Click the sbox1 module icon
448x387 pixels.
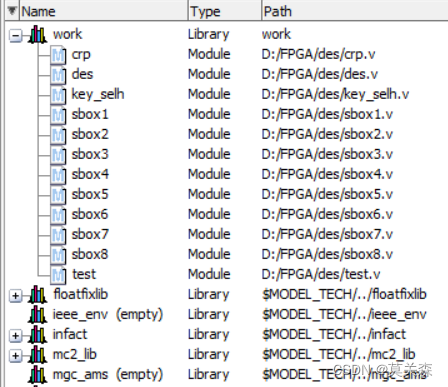(x=58, y=115)
